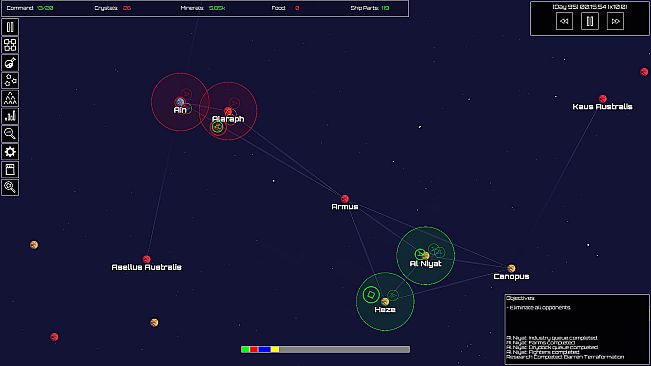This screenshot has width=651, height=366.
Task: Select the Heze star system
Action: pyautogui.click(x=385, y=302)
